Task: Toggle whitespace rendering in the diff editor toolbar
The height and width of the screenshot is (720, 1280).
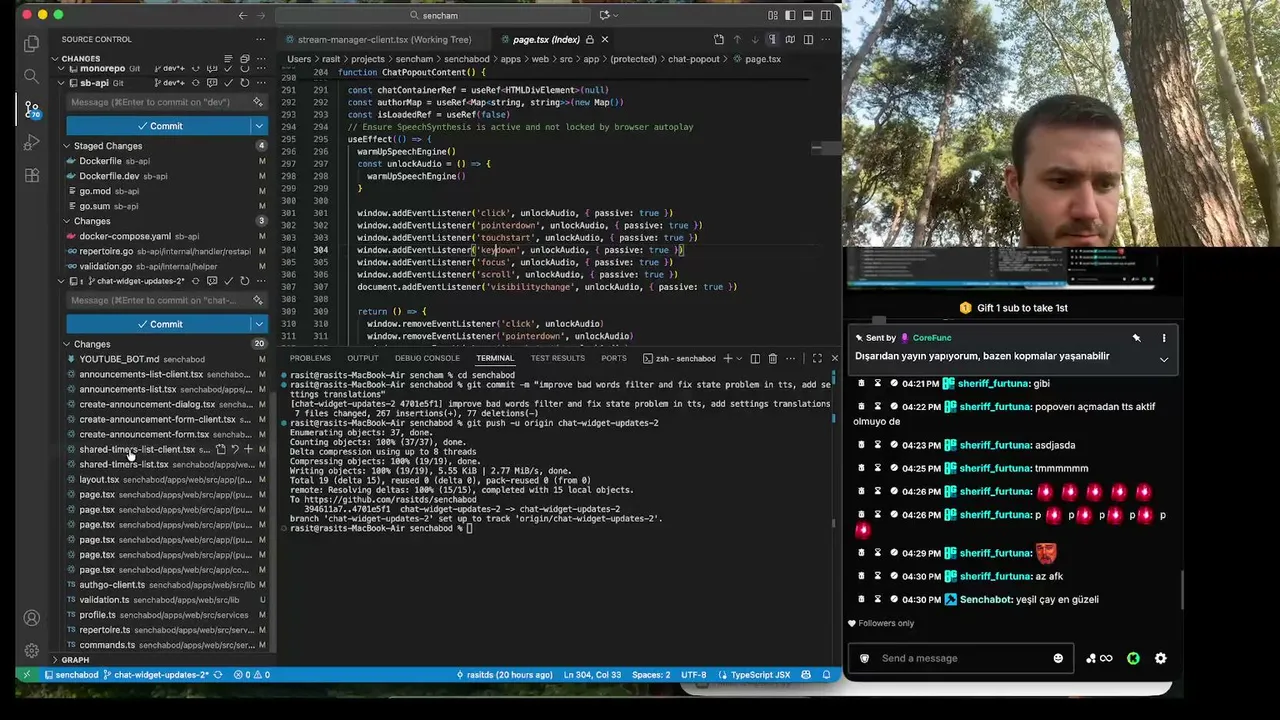Action: [x=772, y=39]
